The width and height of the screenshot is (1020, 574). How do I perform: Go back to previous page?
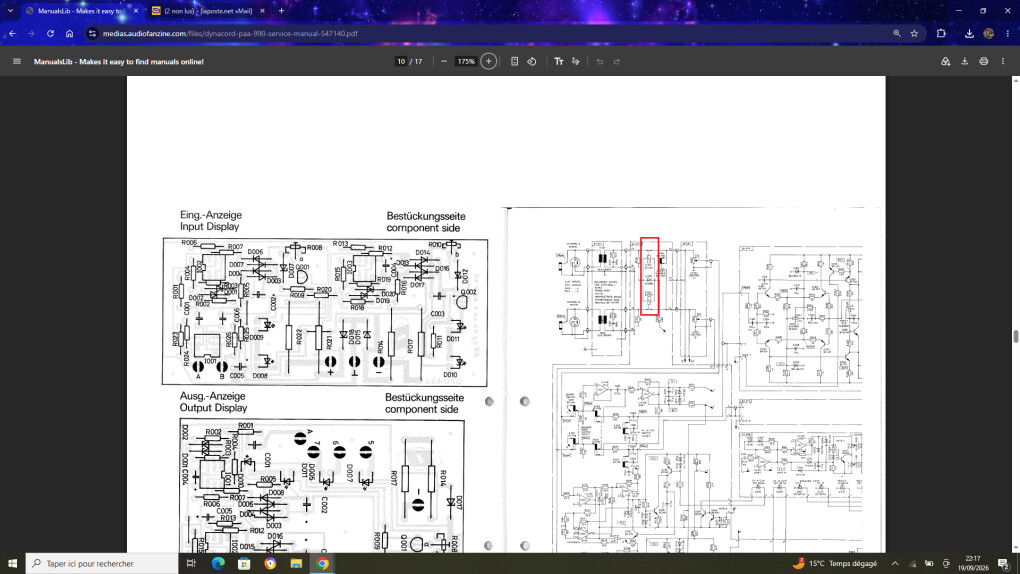pyautogui.click(x=12, y=33)
